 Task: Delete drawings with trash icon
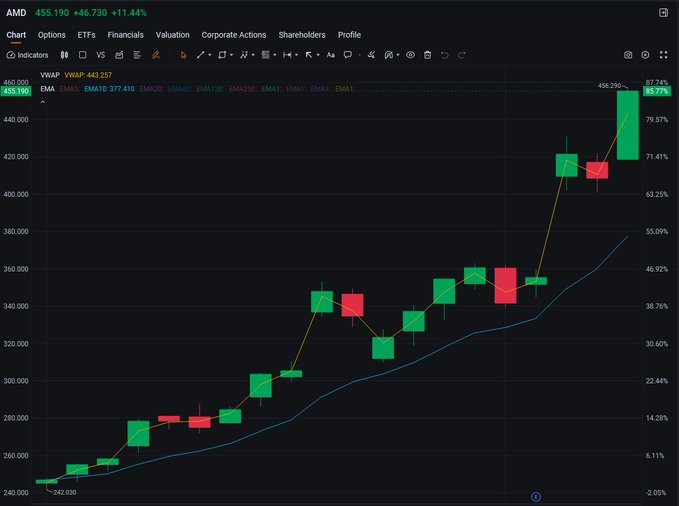coord(427,55)
